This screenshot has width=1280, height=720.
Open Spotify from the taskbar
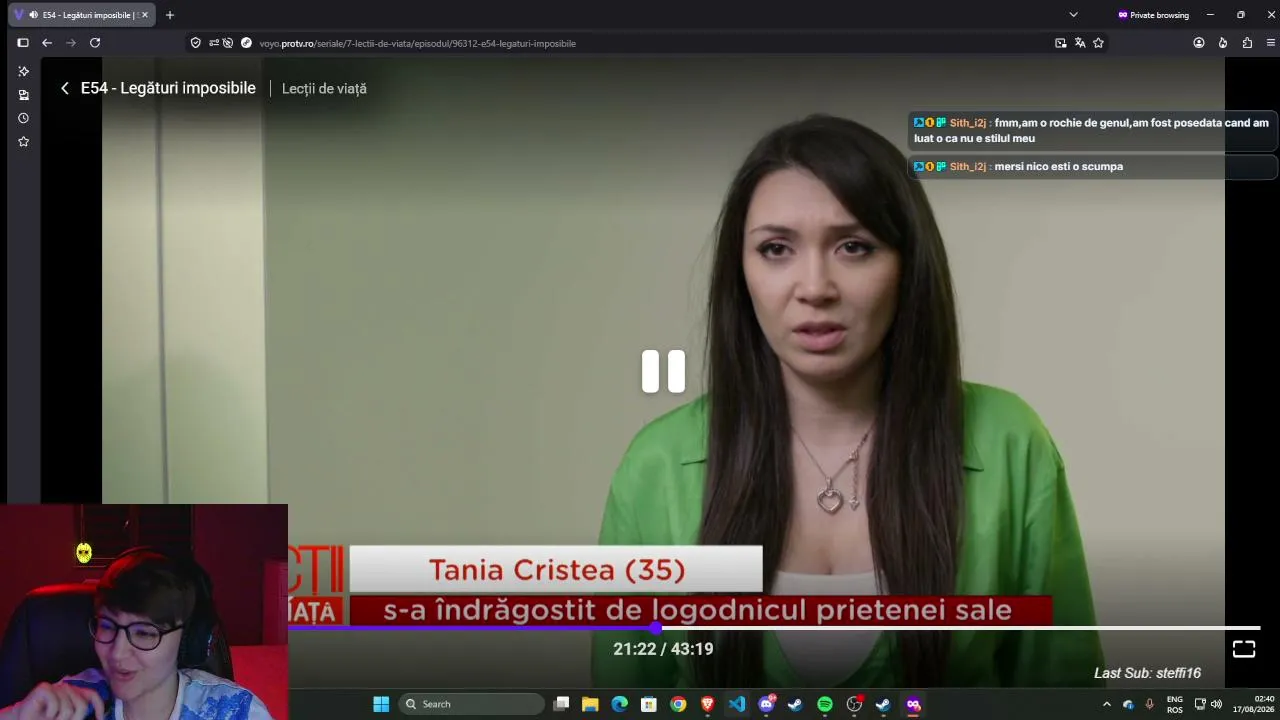[x=825, y=704]
